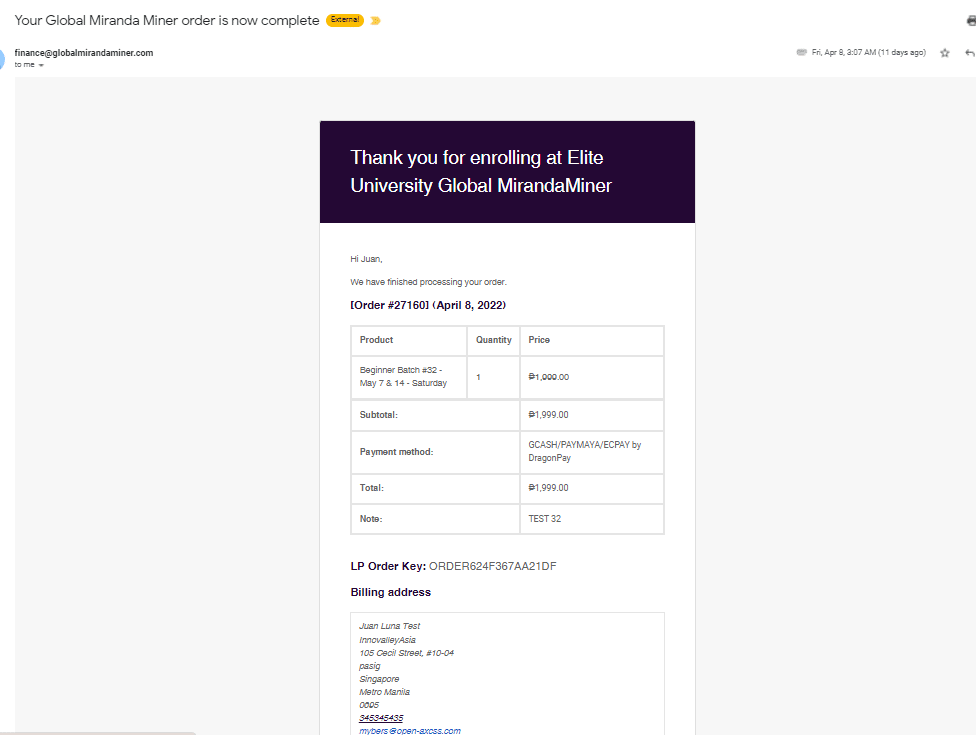
Task: Open the mybers@open-axcss.com email link
Action: click(410, 731)
